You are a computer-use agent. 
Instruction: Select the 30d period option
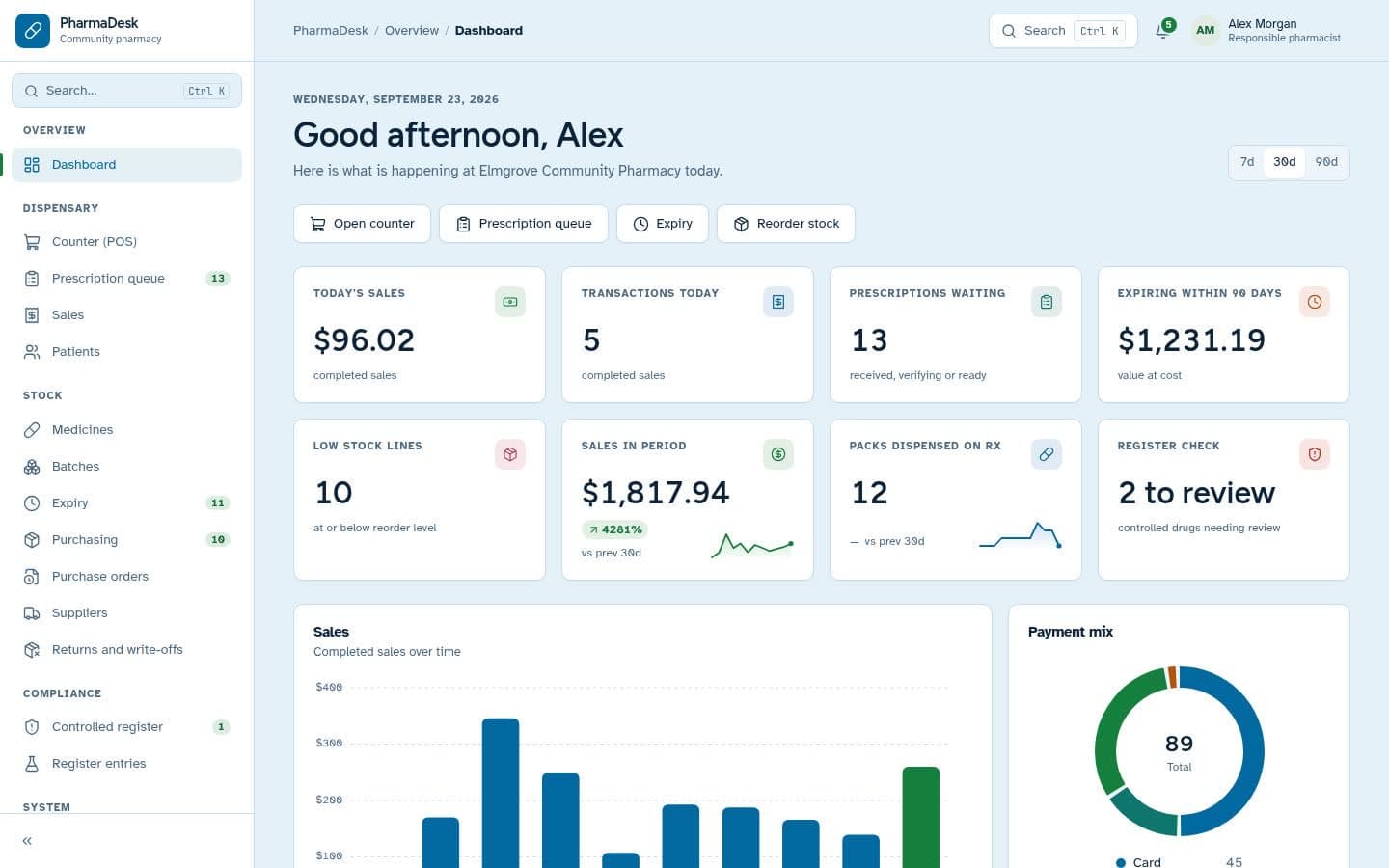pos(1284,162)
